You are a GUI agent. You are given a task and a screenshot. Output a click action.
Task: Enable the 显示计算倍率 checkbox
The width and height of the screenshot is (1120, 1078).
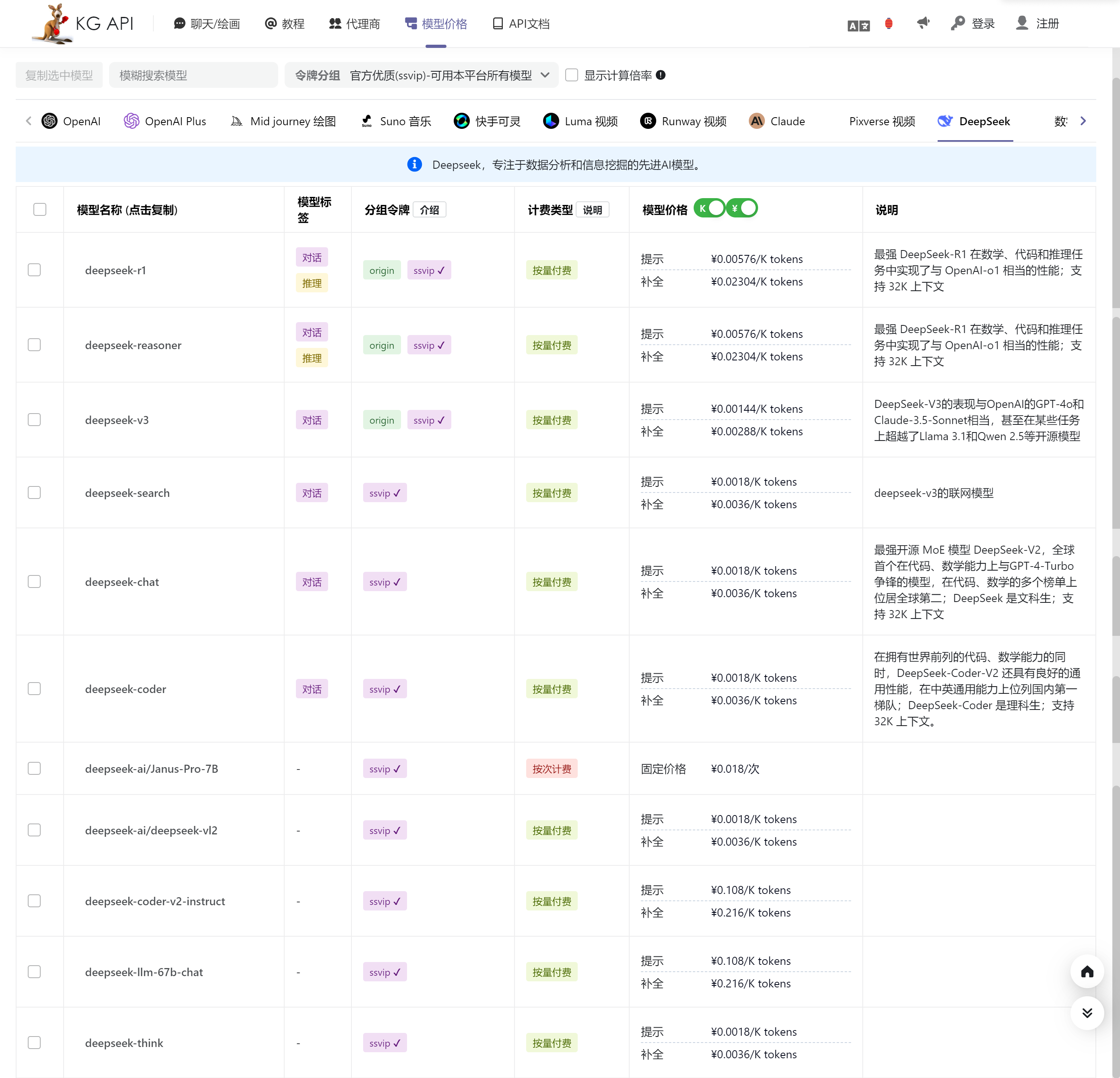571,75
